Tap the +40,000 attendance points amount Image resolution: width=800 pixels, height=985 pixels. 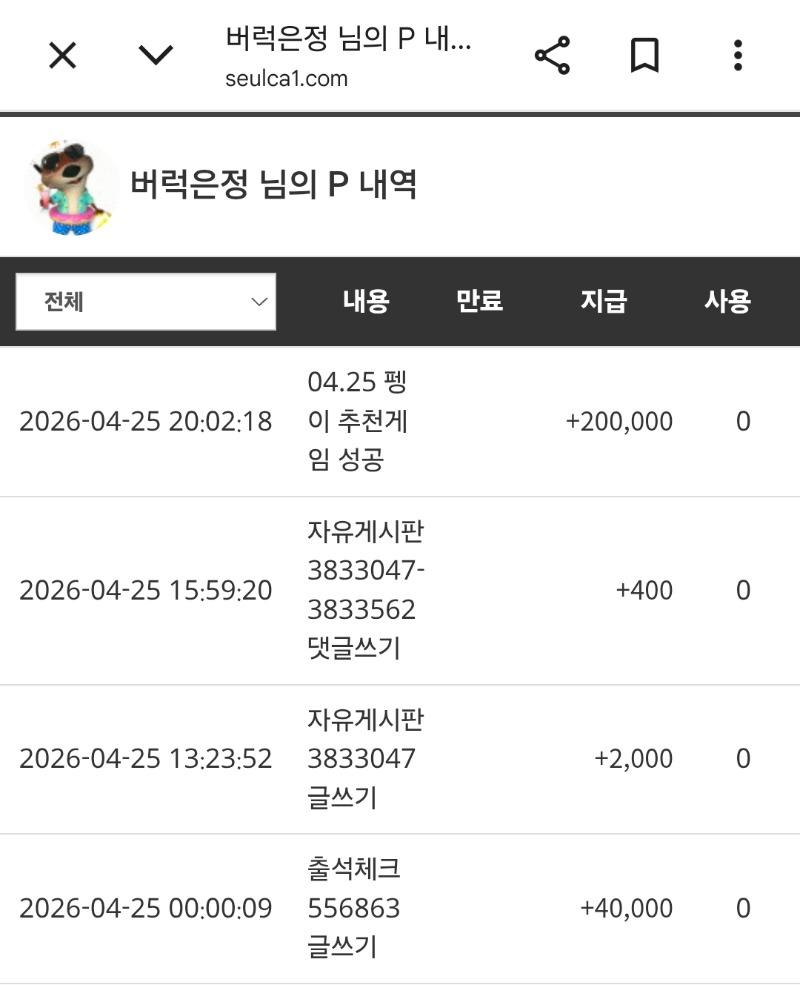point(626,908)
